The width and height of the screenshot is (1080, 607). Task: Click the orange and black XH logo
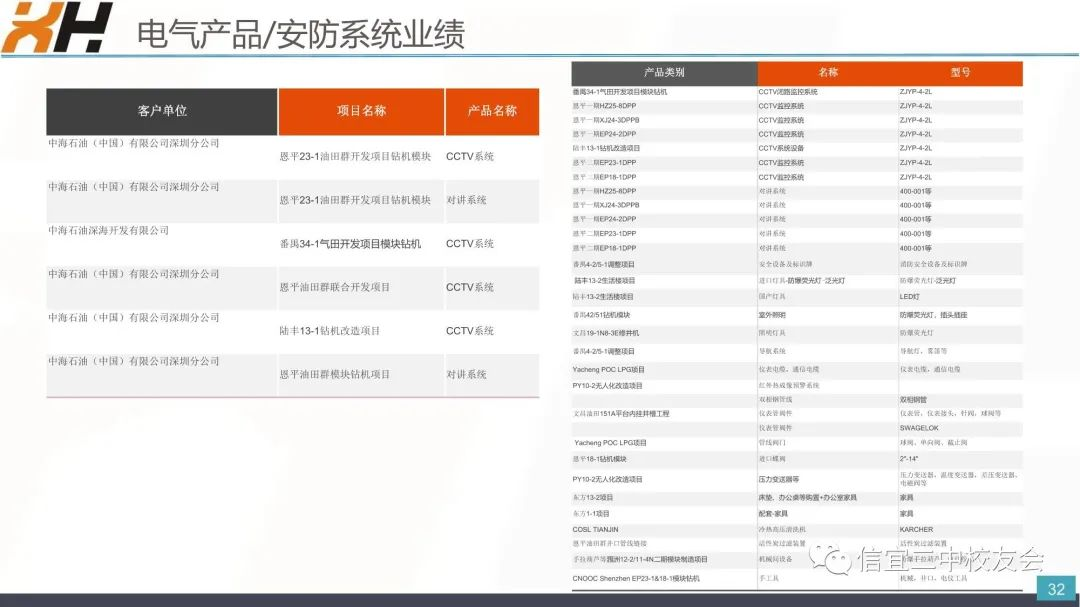click(56, 28)
